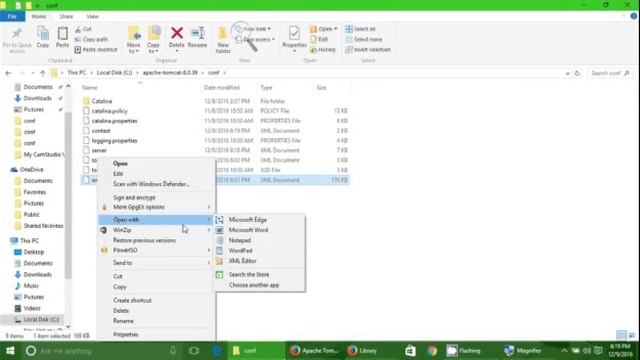Click Invert selection in ribbon
Screen dimensions: 640x360
coord(368,49)
